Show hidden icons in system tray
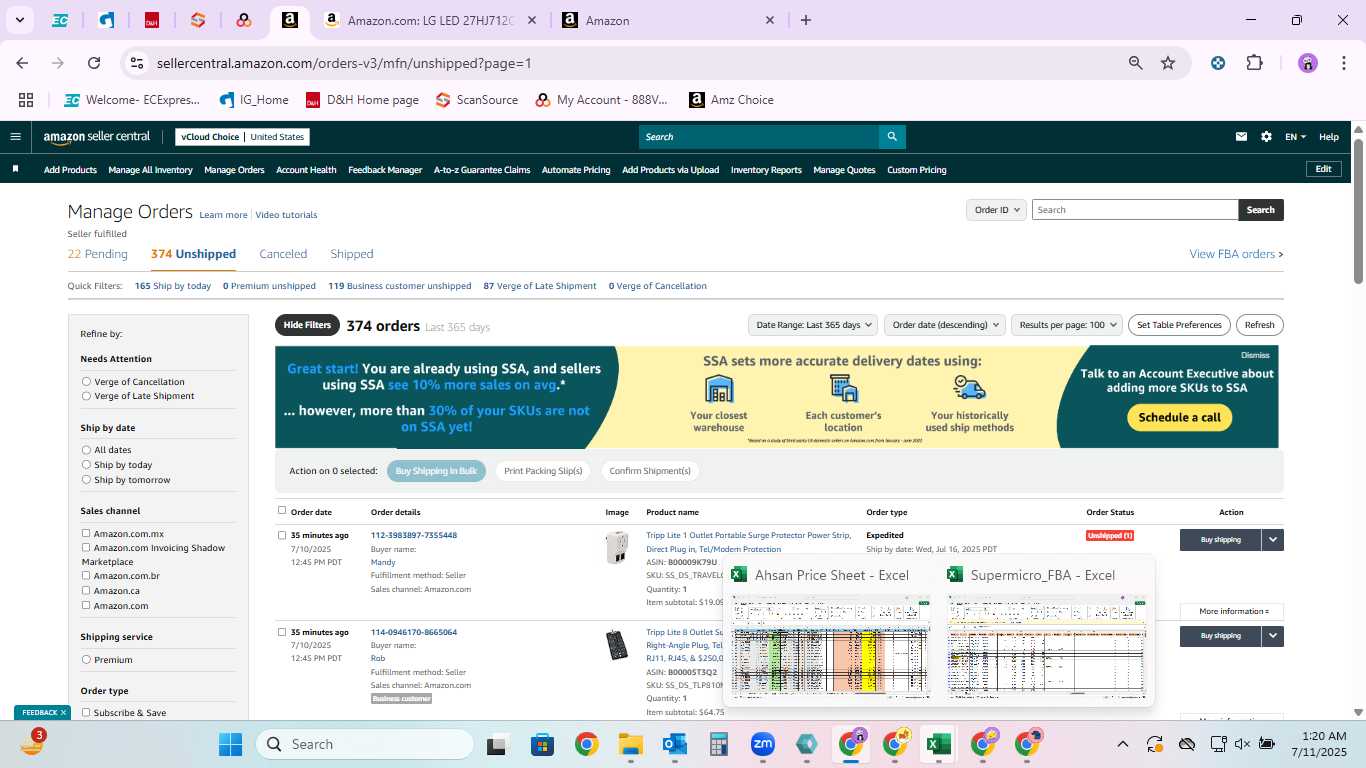 pyautogui.click(x=1122, y=744)
